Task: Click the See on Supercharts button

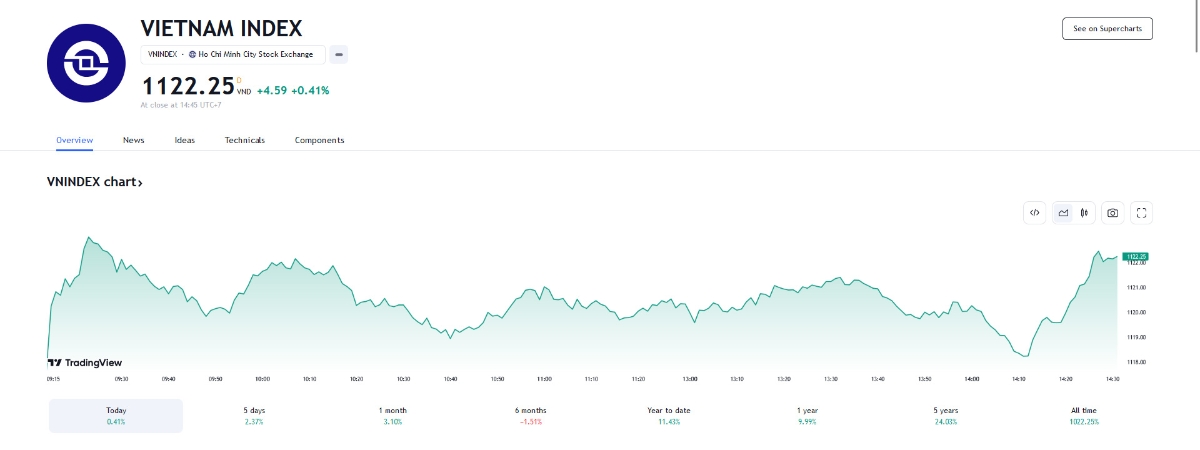Action: tap(1107, 28)
